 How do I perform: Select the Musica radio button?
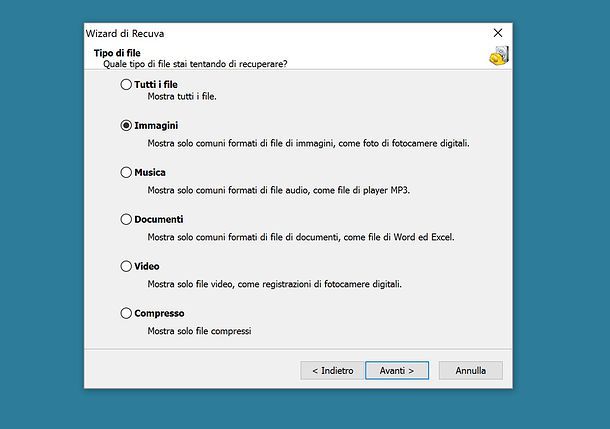(126, 172)
